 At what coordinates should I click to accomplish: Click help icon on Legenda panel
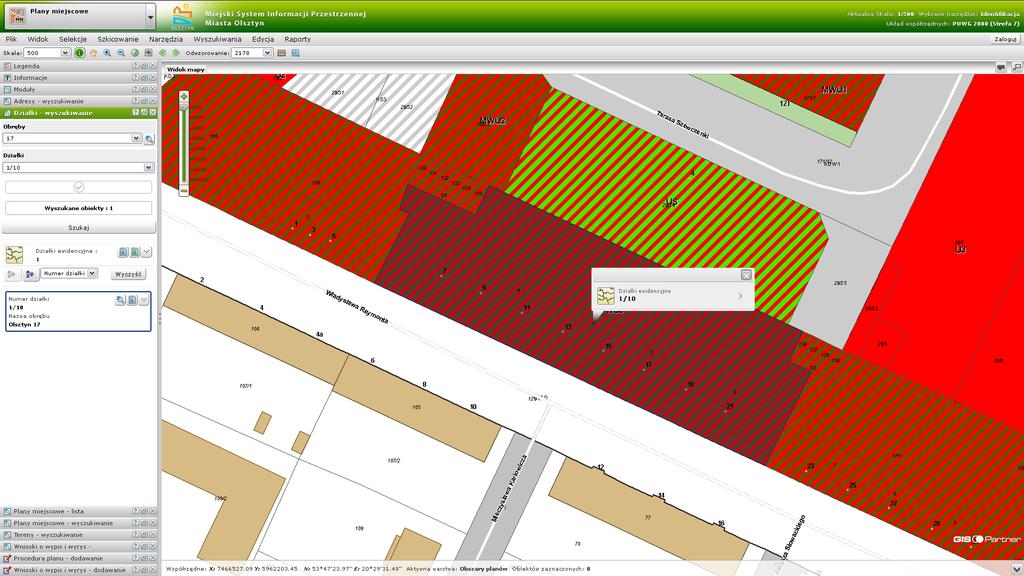(x=136, y=66)
